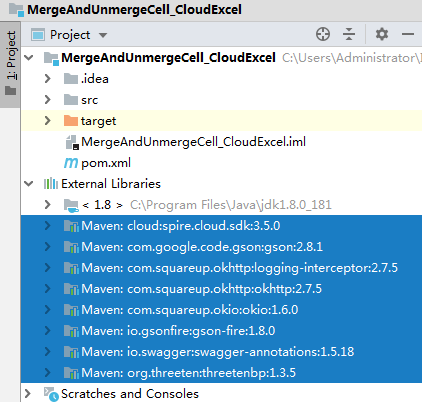Click the Scratches and Consoles clock icon
Image resolution: width=422 pixels, height=402 pixels.
pos(51,394)
